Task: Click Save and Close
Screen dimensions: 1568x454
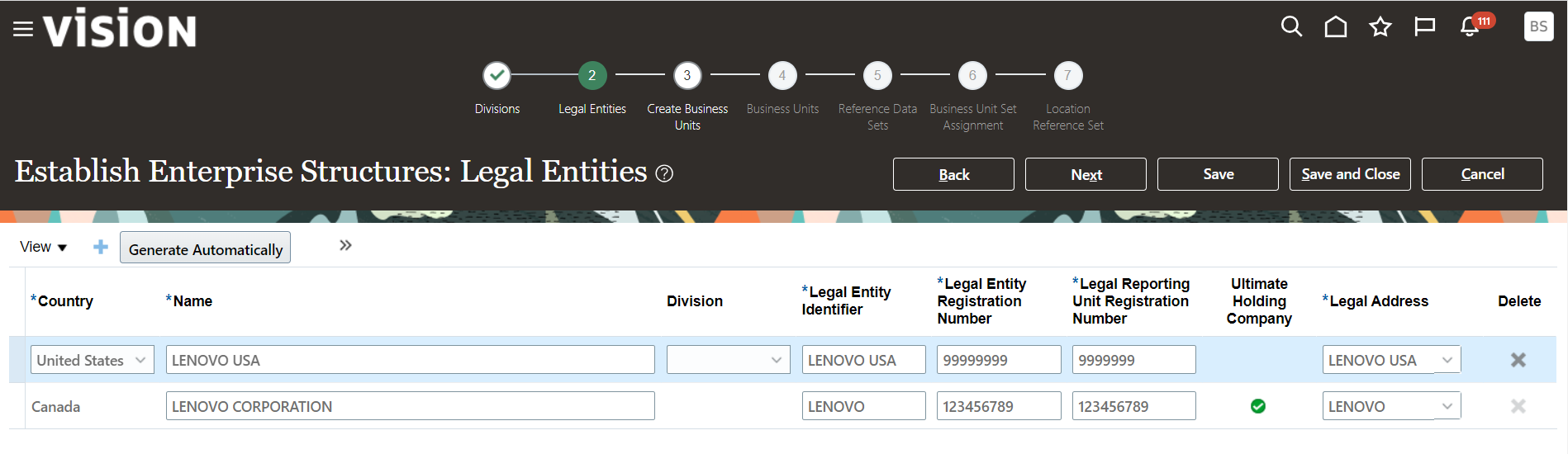Action: coord(1350,174)
